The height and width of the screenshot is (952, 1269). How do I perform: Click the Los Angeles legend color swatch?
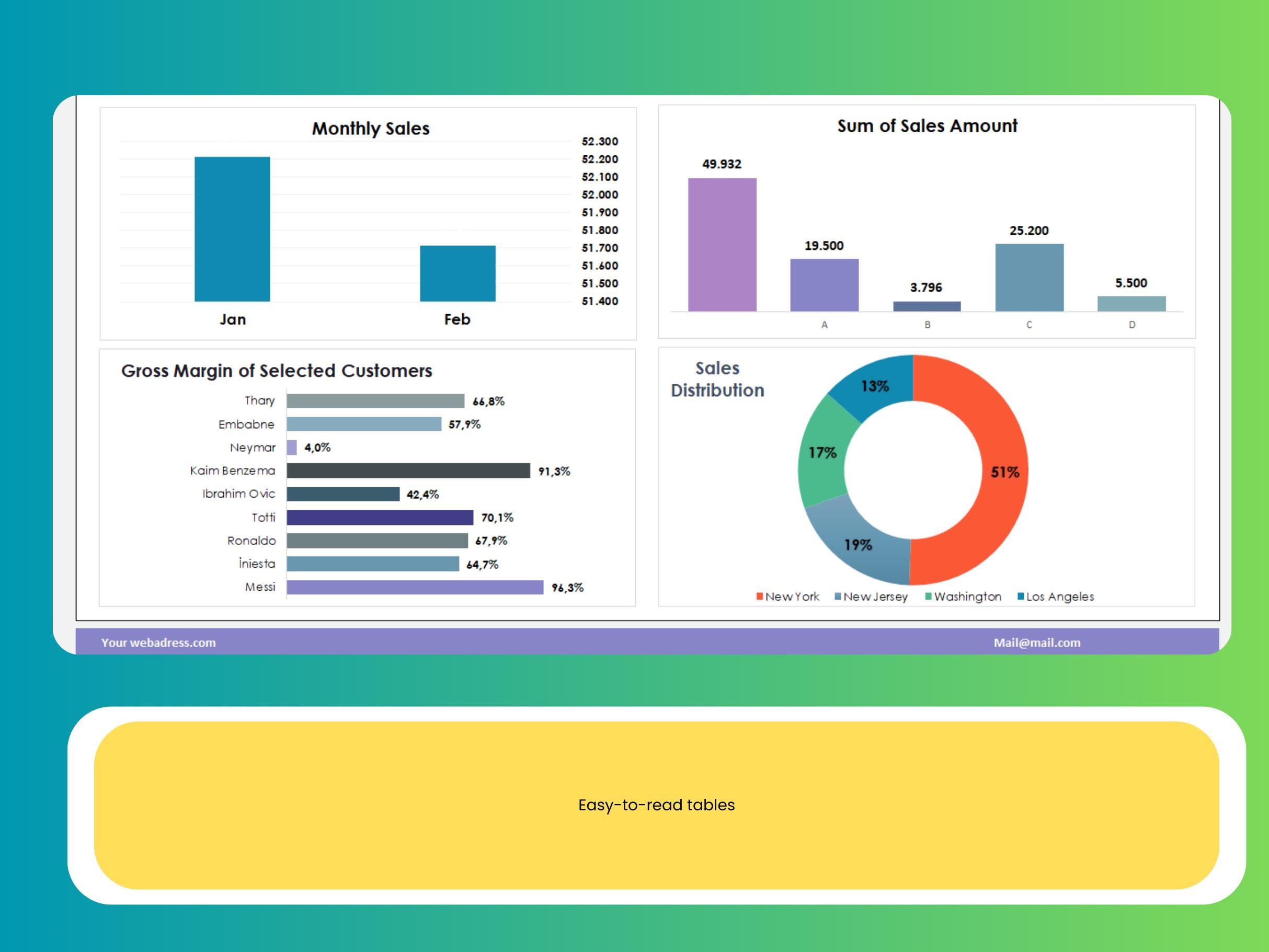coord(1021,597)
